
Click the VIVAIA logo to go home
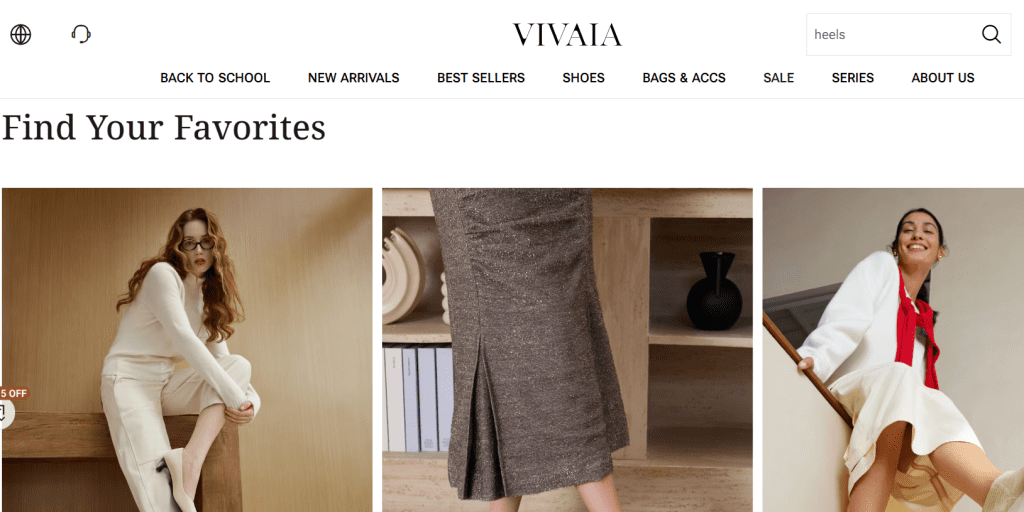[x=567, y=35]
